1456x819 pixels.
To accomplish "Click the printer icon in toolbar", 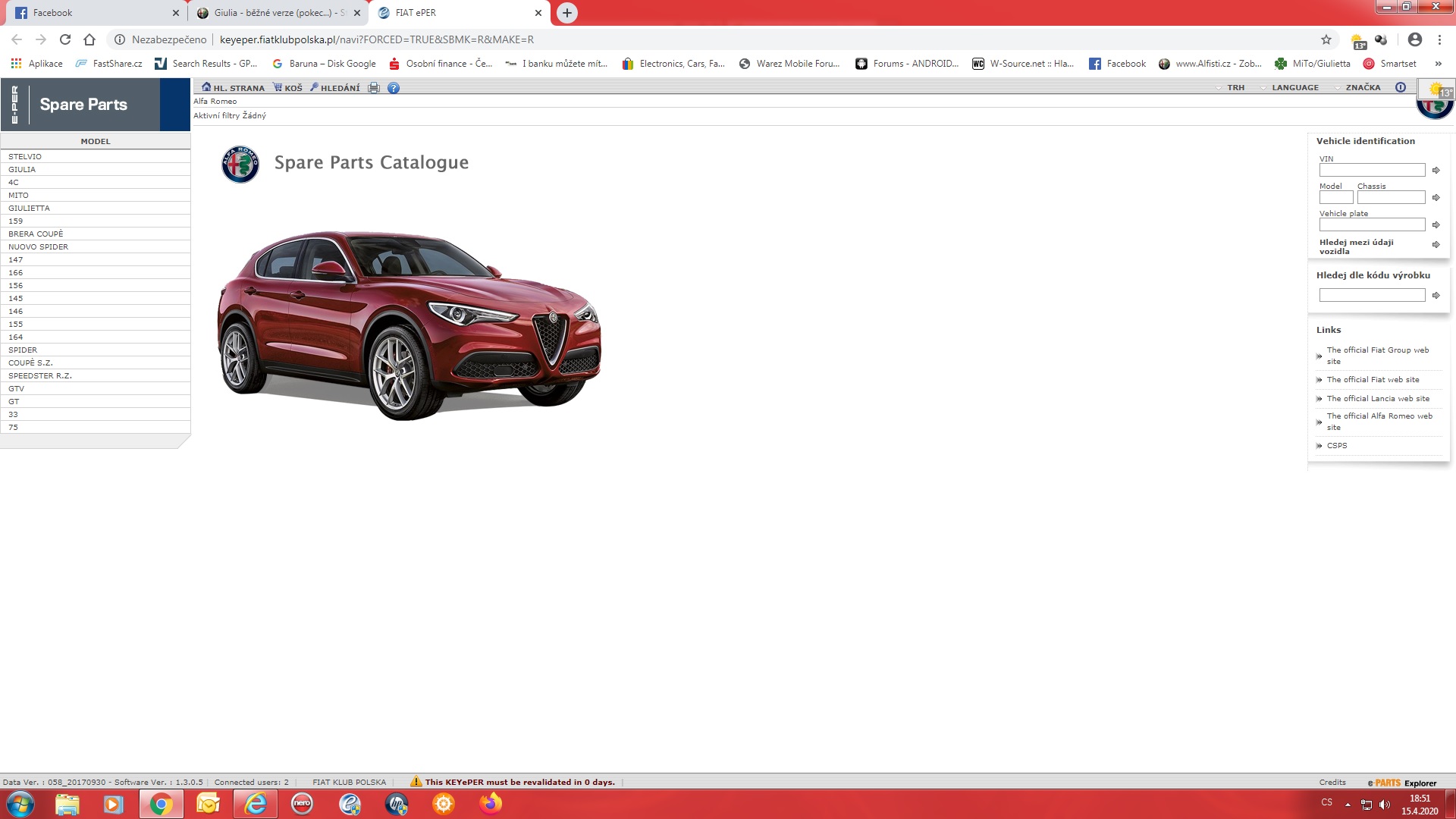I will 374,88.
